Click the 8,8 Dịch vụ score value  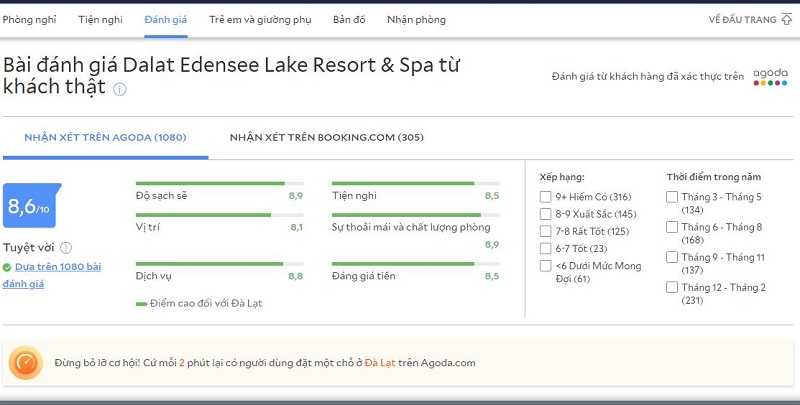(x=296, y=276)
